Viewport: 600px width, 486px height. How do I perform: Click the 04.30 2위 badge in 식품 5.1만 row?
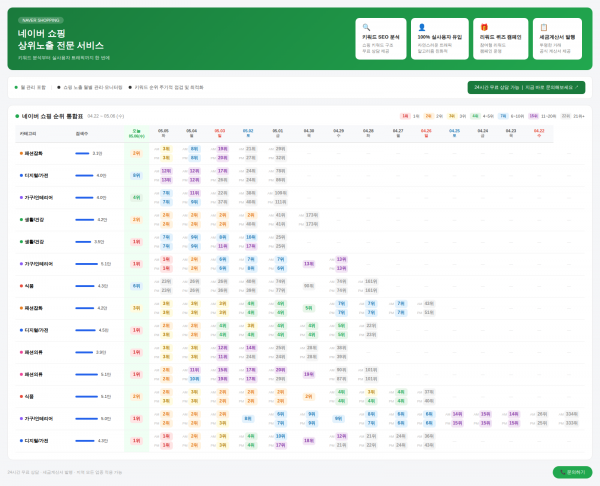point(309,396)
